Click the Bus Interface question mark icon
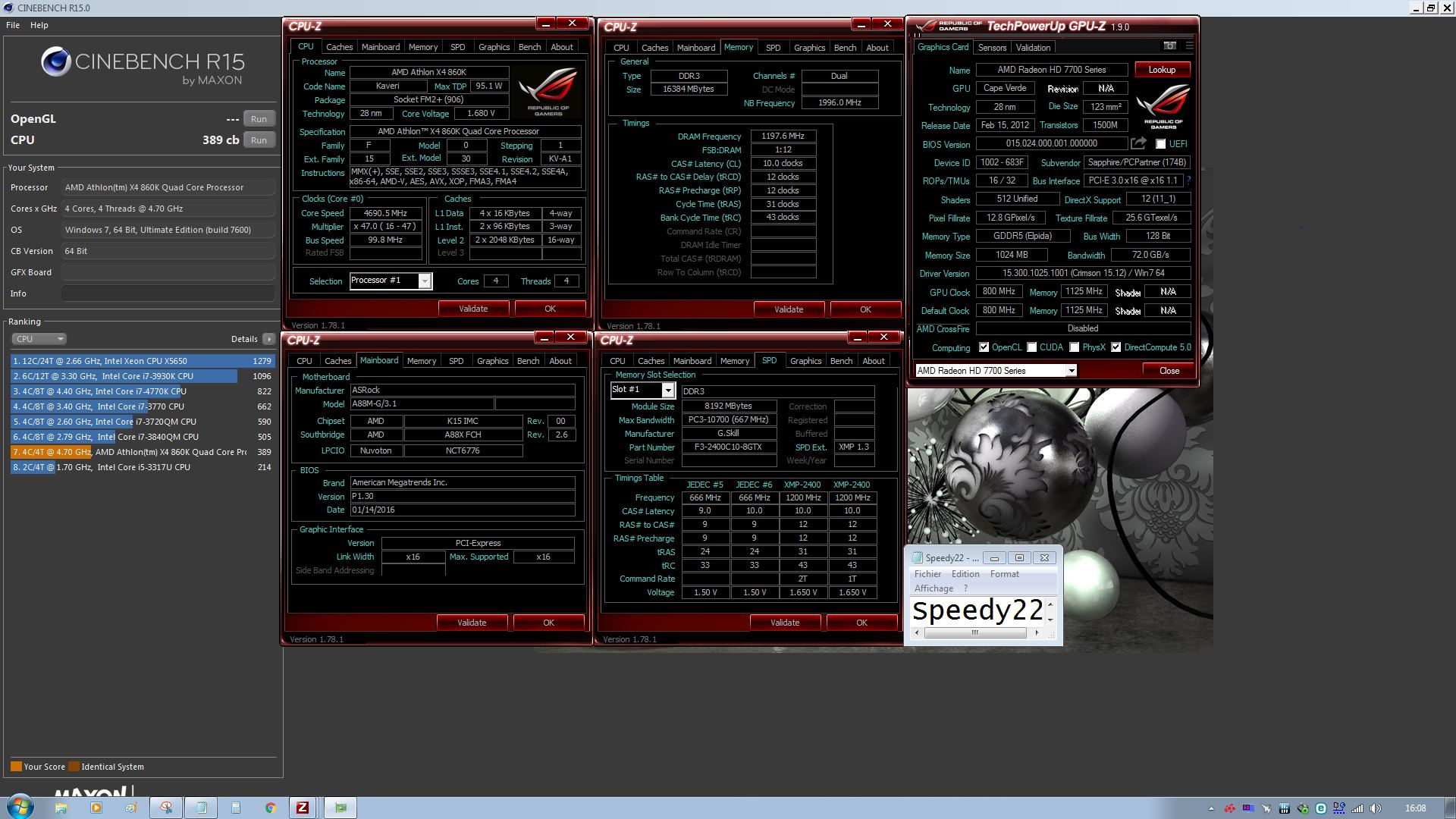1456x819 pixels. 1188,180
